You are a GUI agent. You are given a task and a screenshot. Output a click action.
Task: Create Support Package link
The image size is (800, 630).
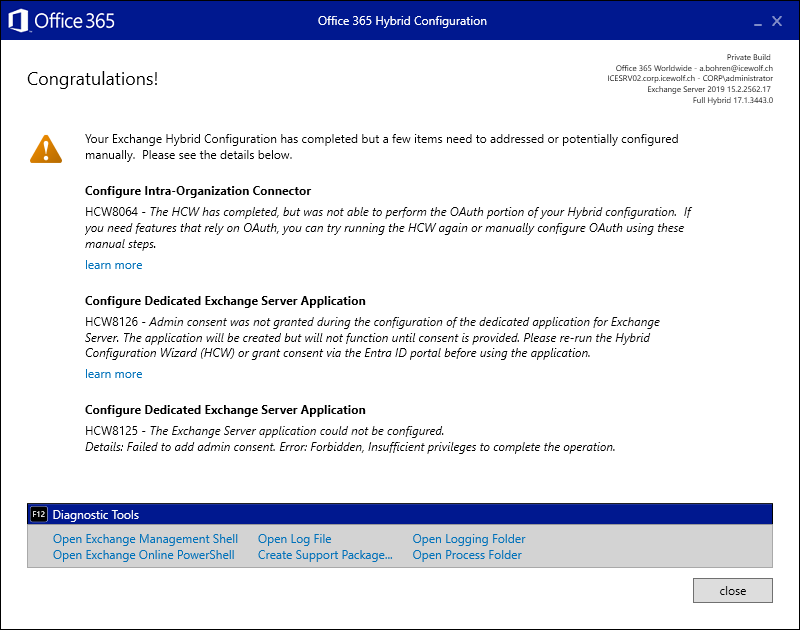click(325, 555)
